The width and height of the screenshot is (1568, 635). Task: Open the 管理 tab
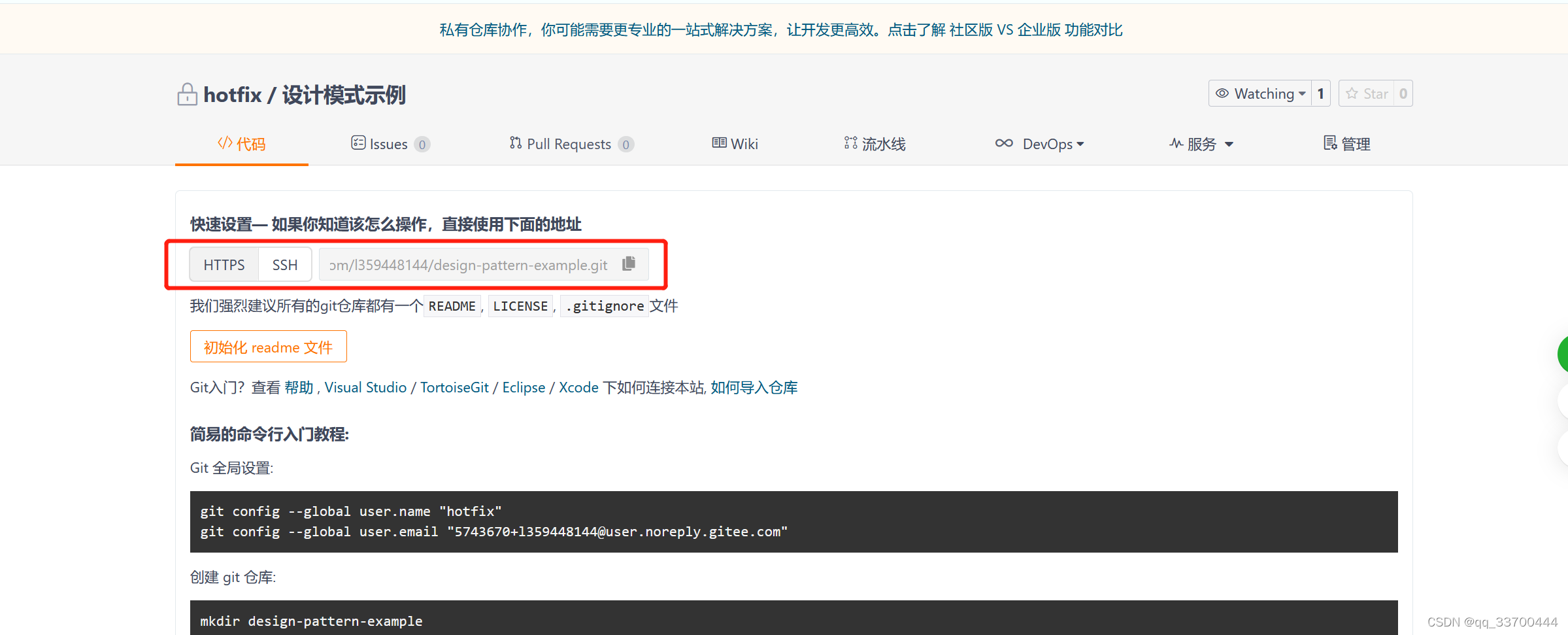click(x=1347, y=144)
